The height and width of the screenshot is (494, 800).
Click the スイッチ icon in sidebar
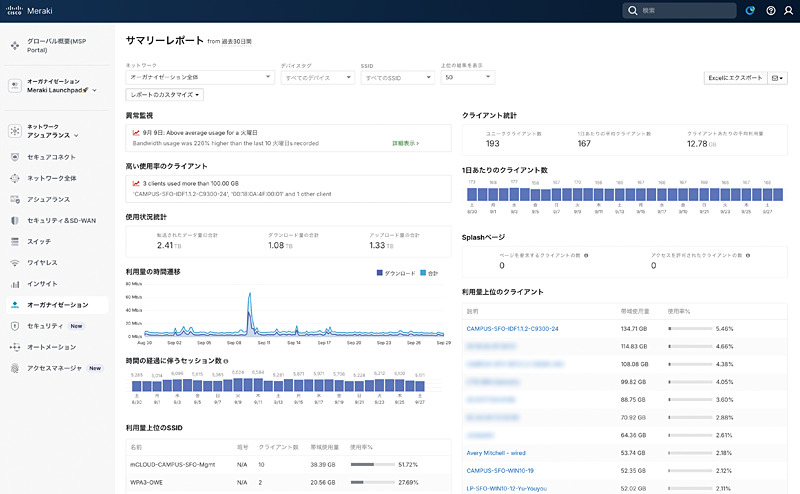[15, 242]
